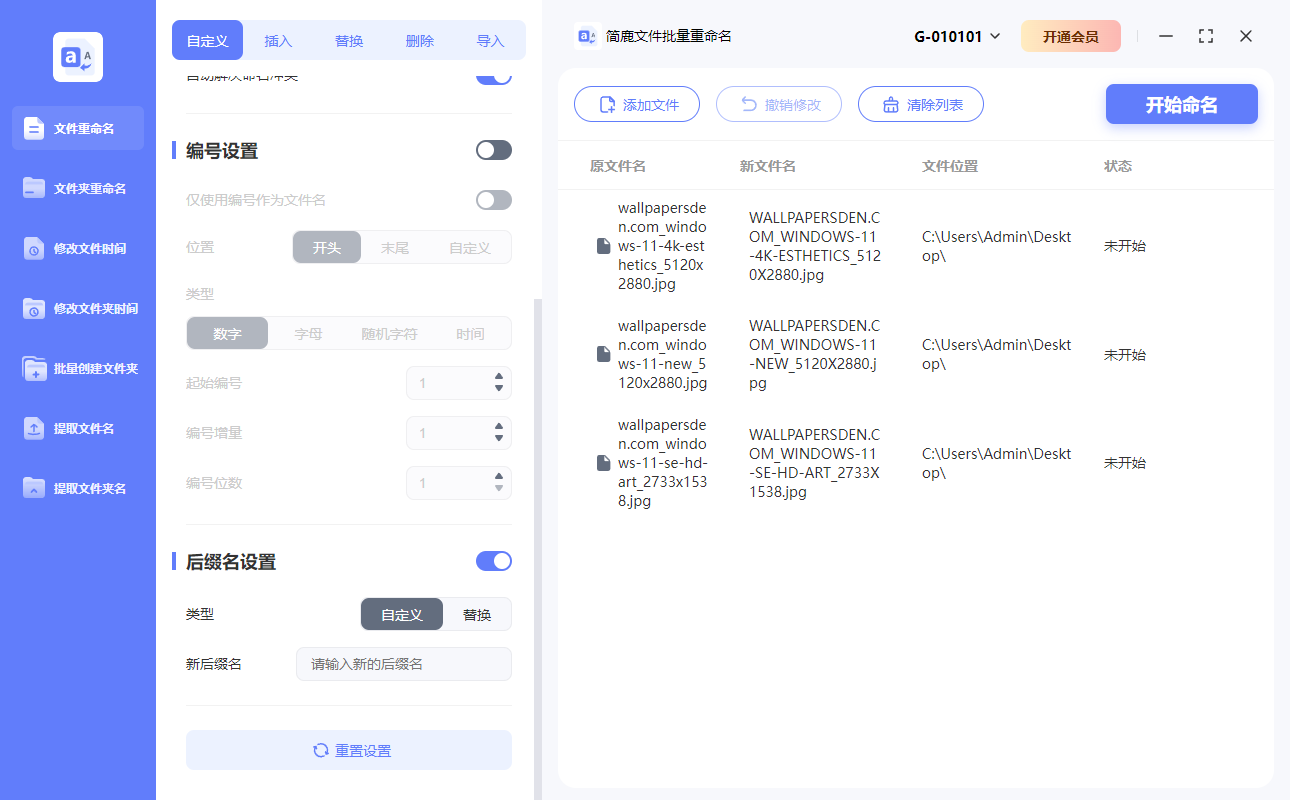Open the 修改文件夹时间 tool
Image resolution: width=1290 pixels, height=800 pixels.
tap(77, 308)
